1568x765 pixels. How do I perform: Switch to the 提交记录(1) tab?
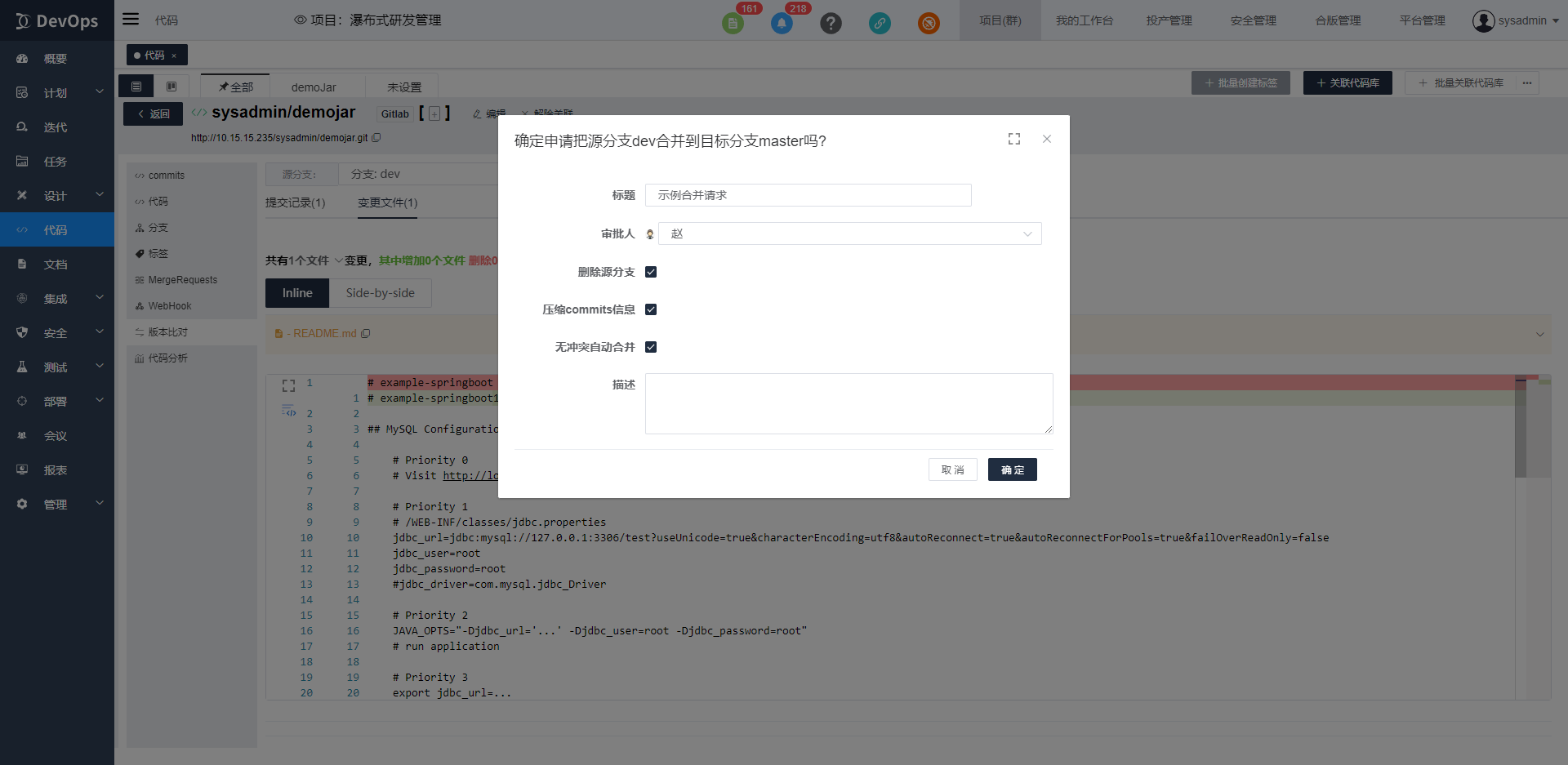(295, 202)
